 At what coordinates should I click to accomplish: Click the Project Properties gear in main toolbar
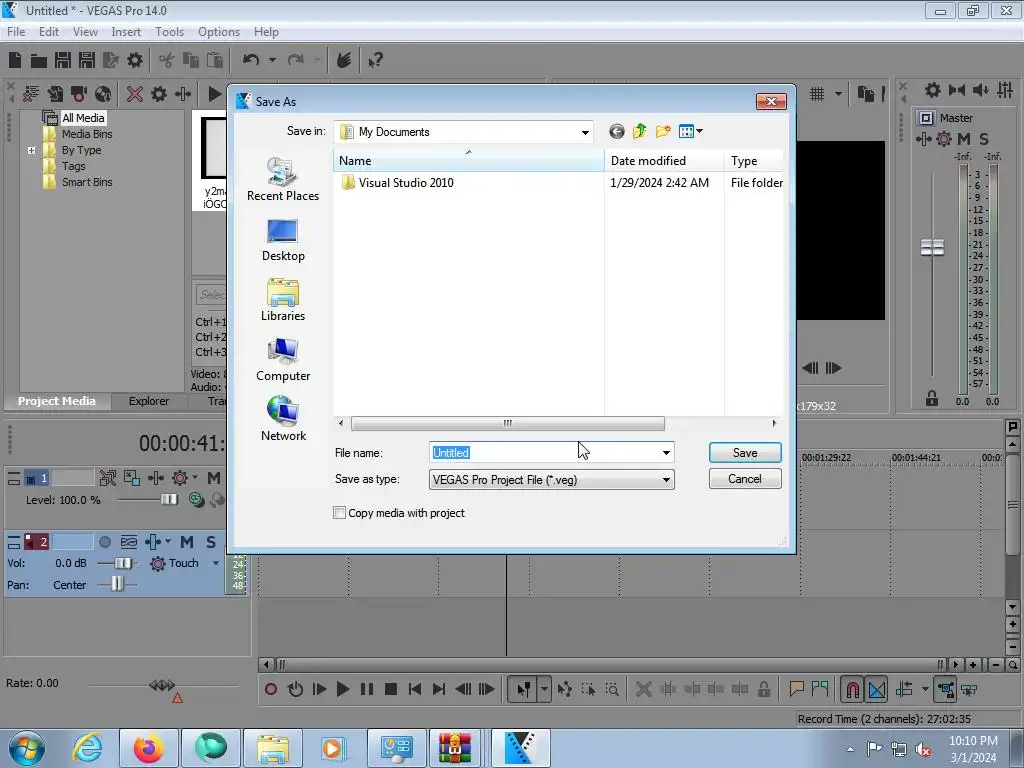click(x=135, y=61)
